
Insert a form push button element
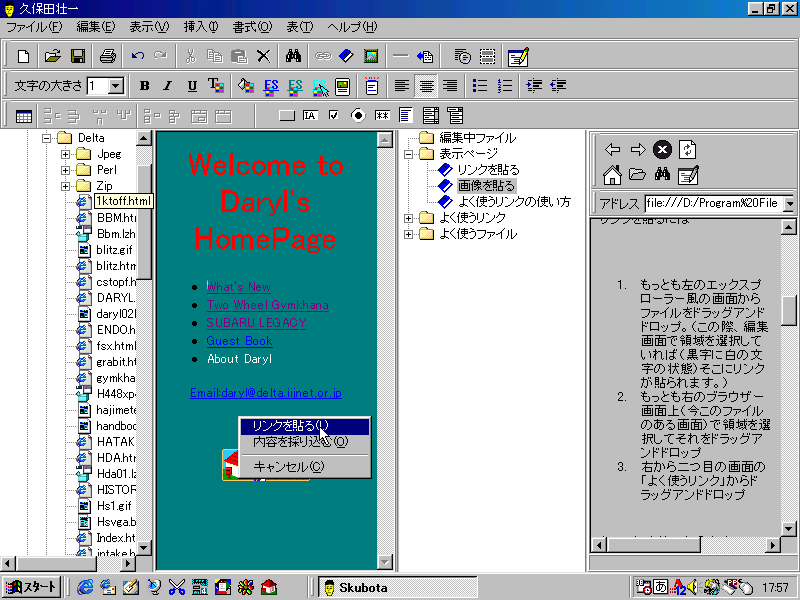pyautogui.click(x=287, y=116)
